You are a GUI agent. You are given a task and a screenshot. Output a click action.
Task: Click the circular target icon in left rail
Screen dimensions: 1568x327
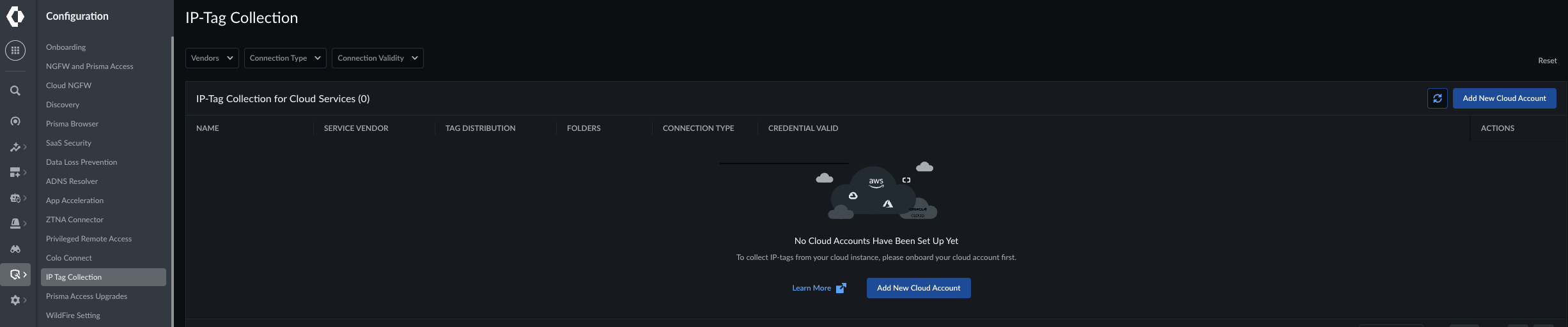(x=15, y=121)
